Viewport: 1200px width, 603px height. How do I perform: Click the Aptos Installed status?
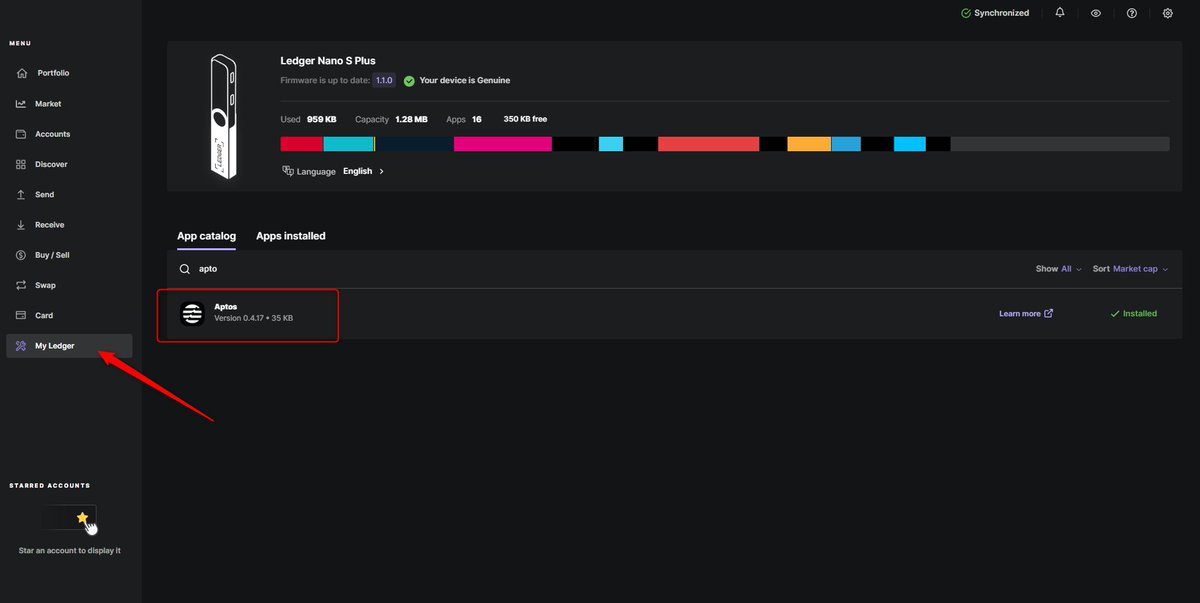[1134, 314]
